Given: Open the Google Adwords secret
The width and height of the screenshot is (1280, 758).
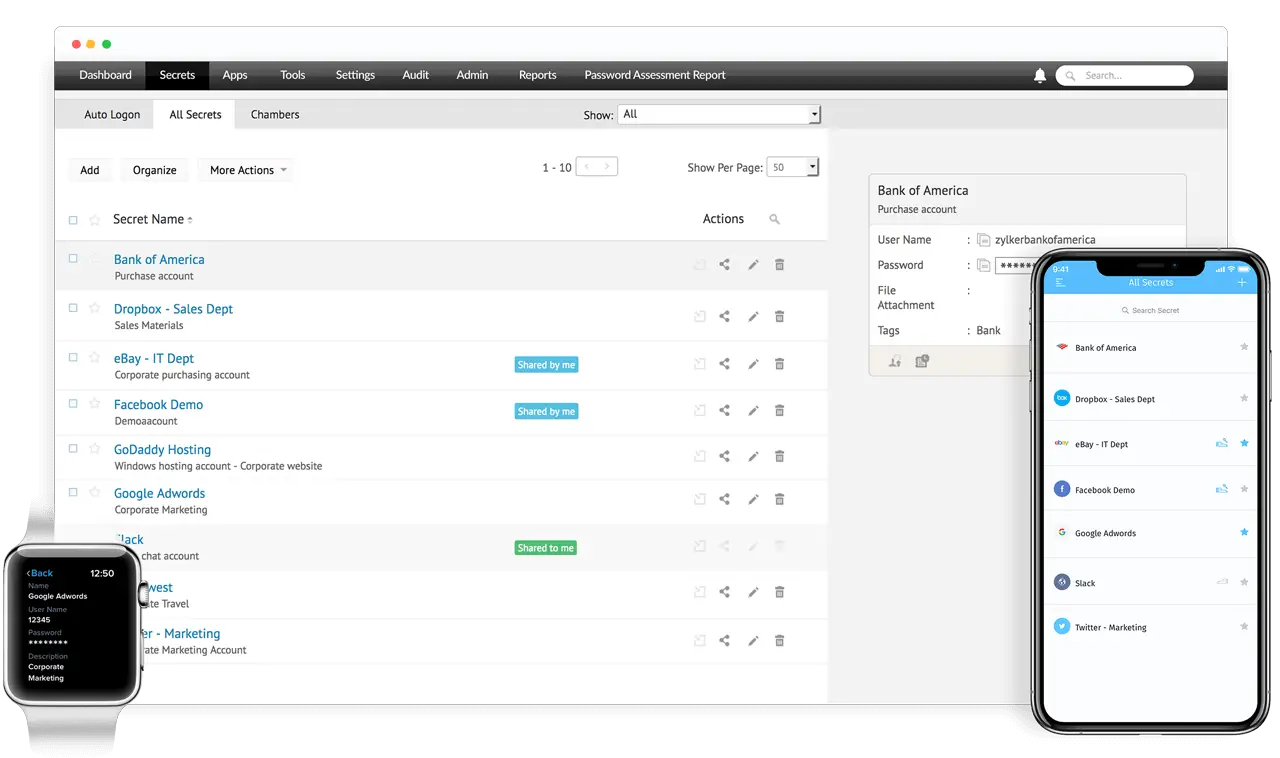Looking at the screenshot, I should point(159,493).
